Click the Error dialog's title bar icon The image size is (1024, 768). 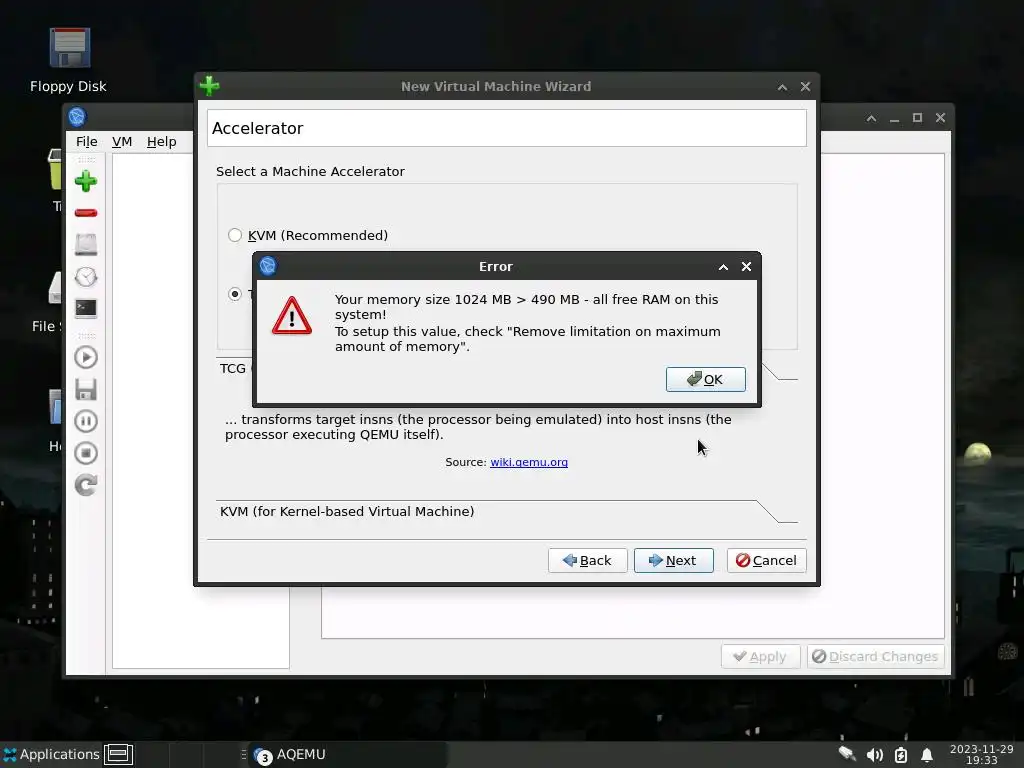coord(268,266)
